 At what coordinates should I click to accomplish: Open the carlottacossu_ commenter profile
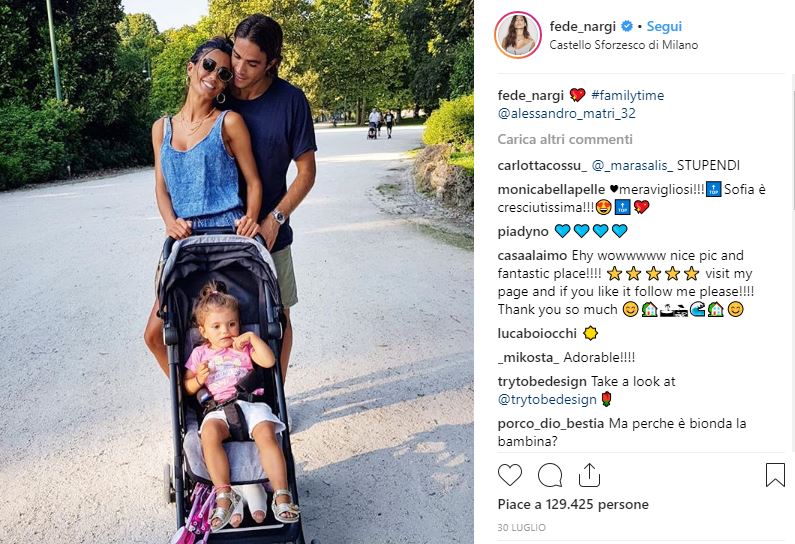(542, 165)
